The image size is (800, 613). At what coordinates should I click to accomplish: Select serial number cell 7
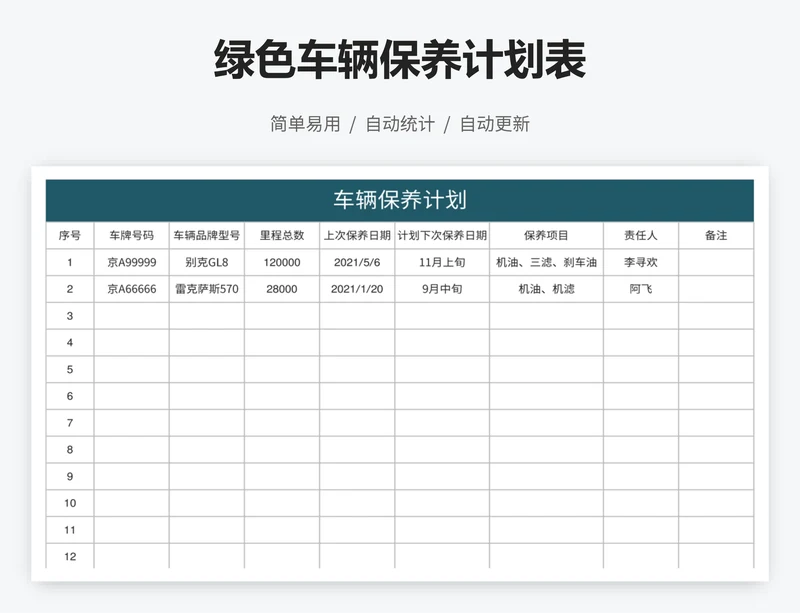click(70, 423)
